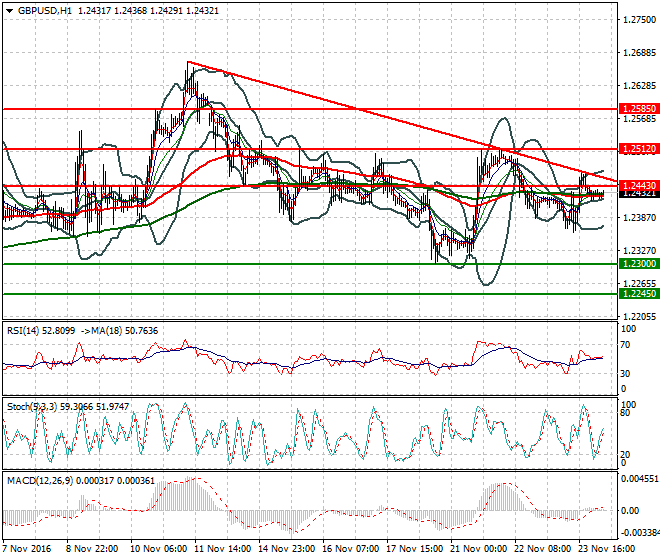Click the current price tag 1.24321

pyautogui.click(x=639, y=194)
